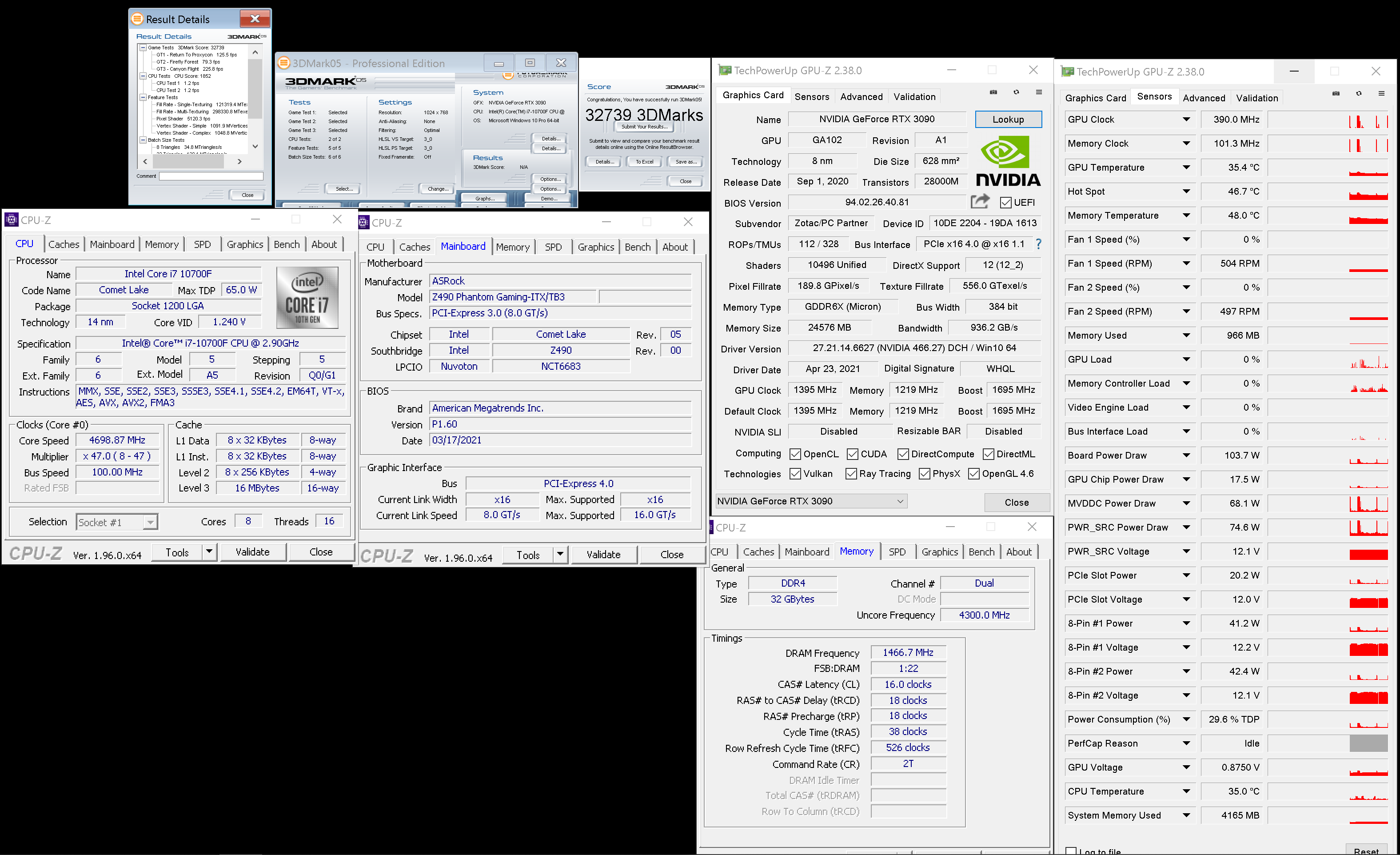This screenshot has width=1400, height=855.
Task: Click the 3DMark05 orange title bar icon
Action: [x=283, y=63]
